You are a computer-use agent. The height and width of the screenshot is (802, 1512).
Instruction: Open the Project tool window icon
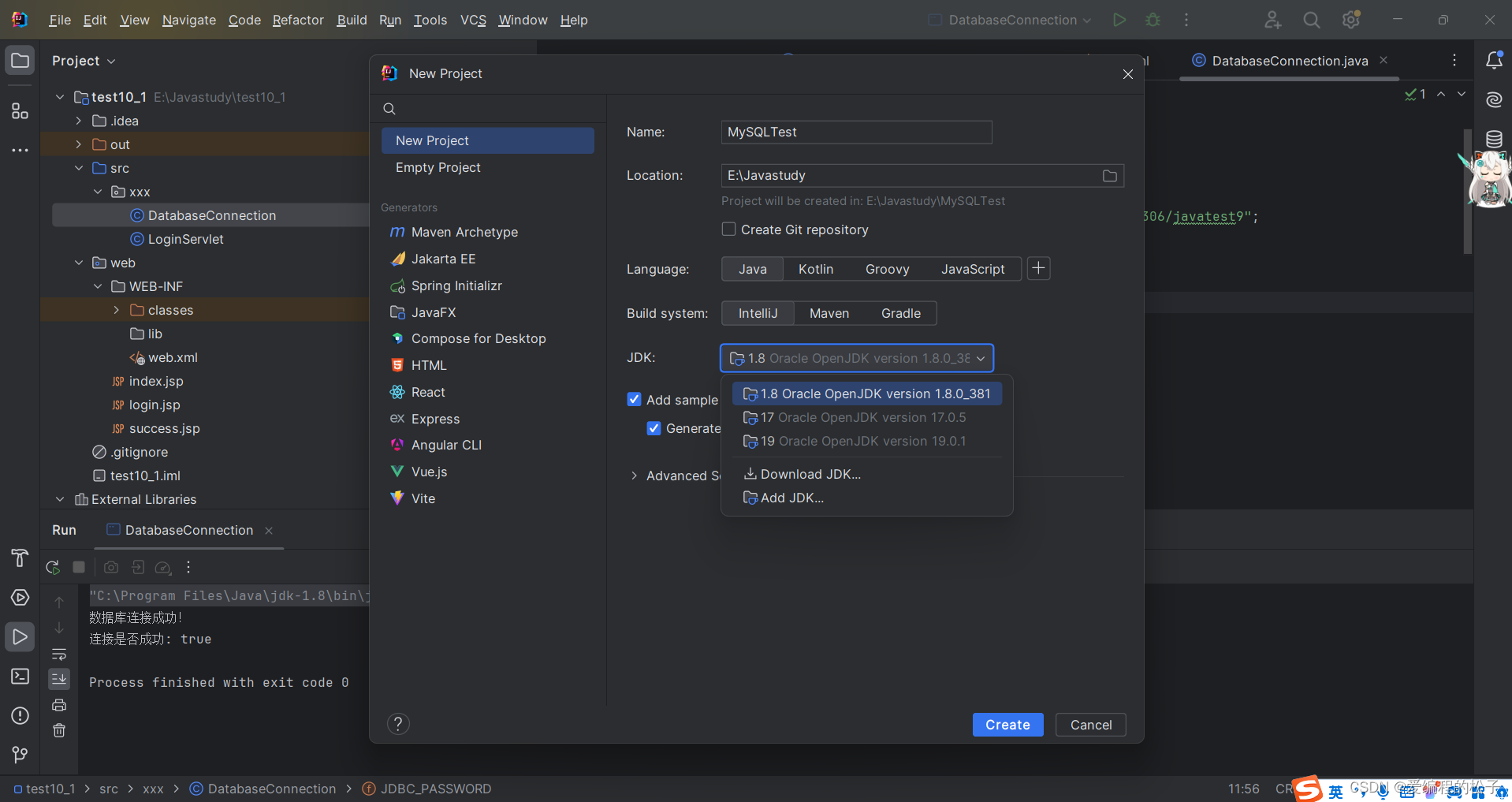tap(20, 60)
